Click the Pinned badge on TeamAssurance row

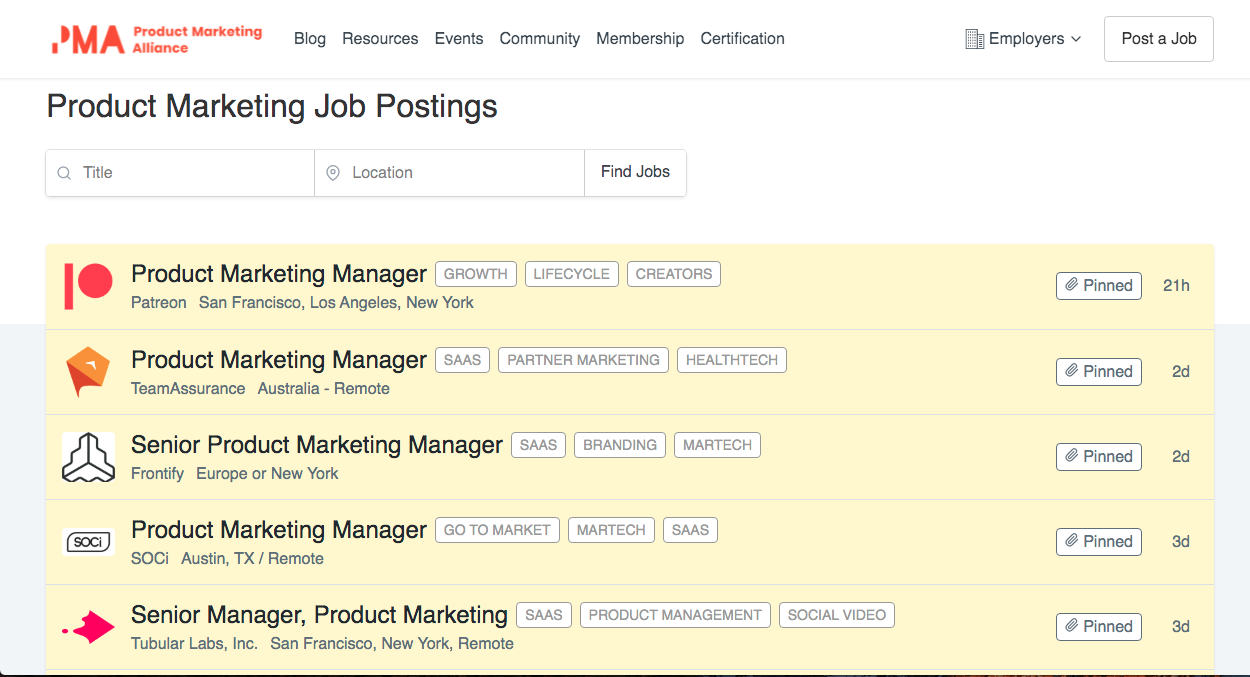click(x=1098, y=372)
